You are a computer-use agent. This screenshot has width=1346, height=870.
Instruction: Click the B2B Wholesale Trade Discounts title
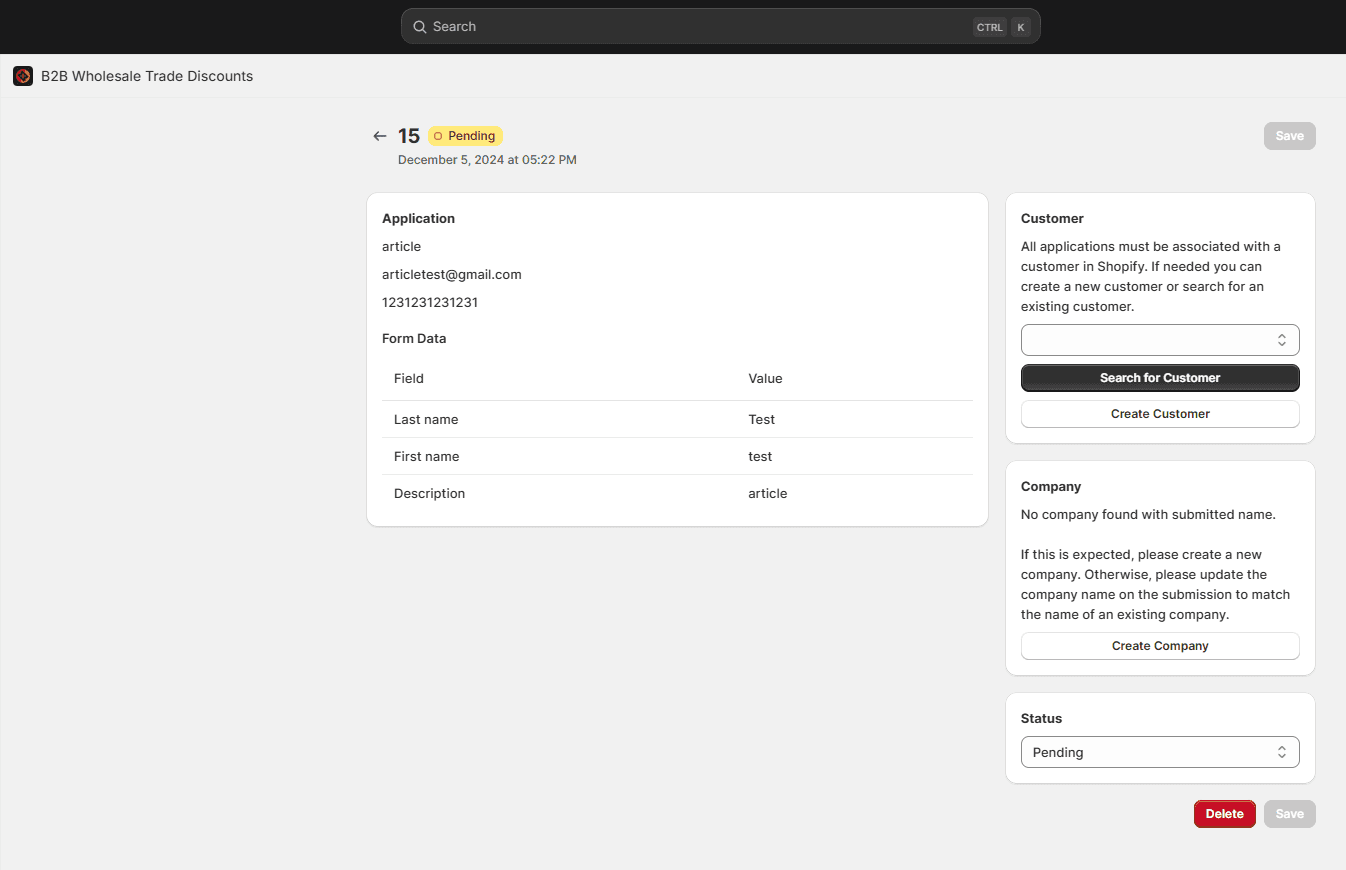147,76
